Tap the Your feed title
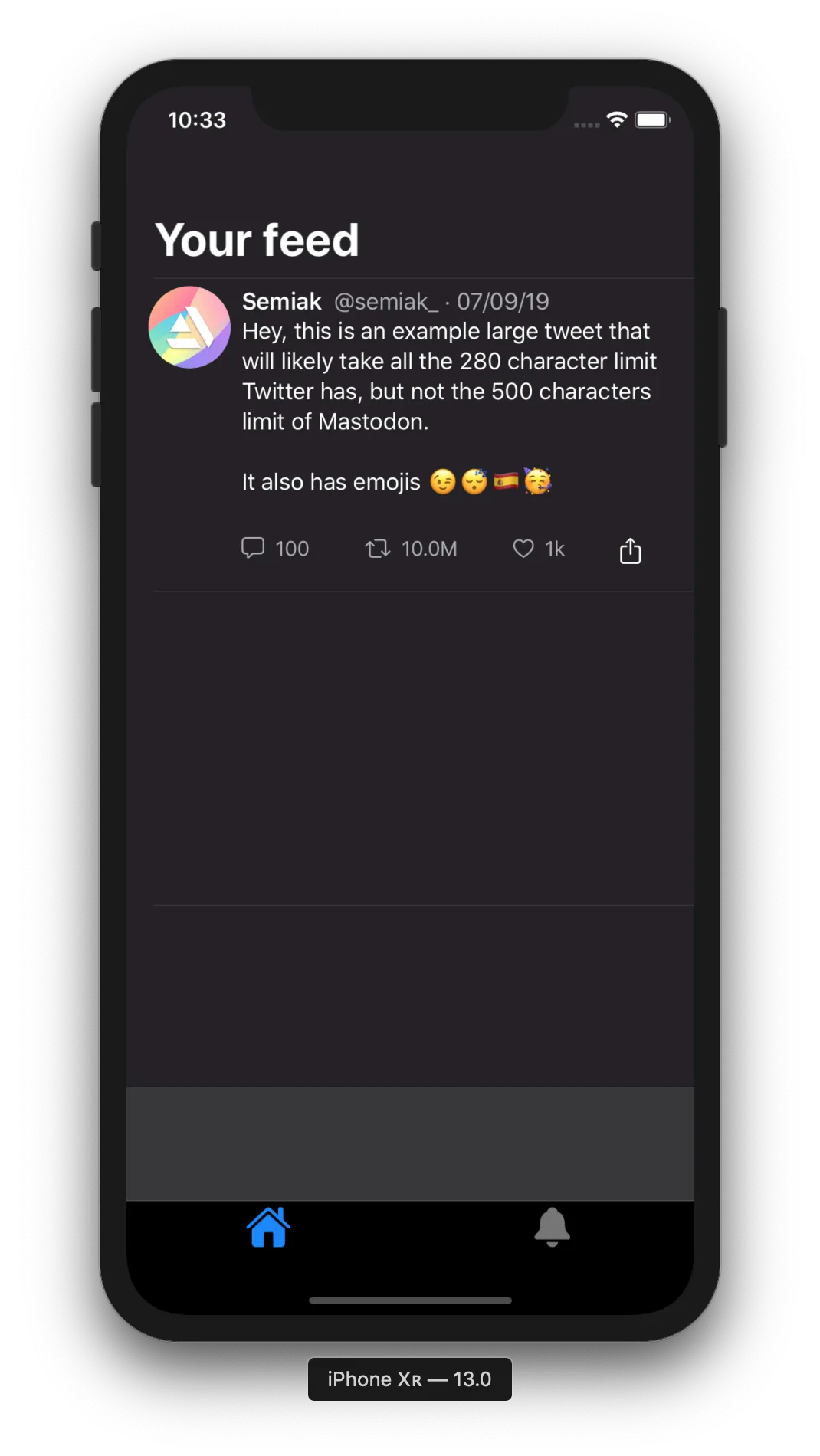Image resolution: width=820 pixels, height=1456 pixels. (x=257, y=239)
